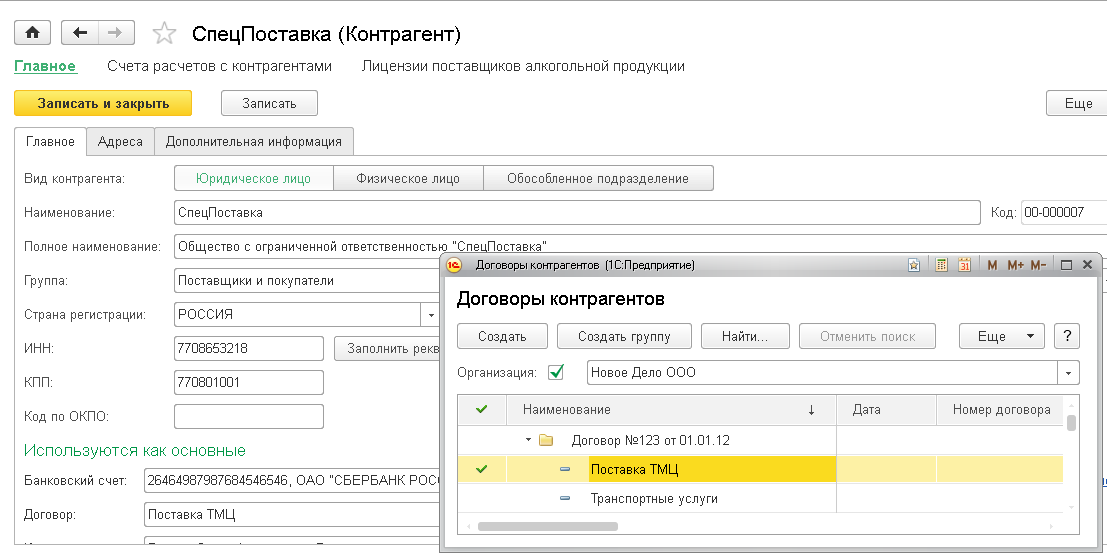
Task: Click the Home icon button
Action: click(x=32, y=33)
